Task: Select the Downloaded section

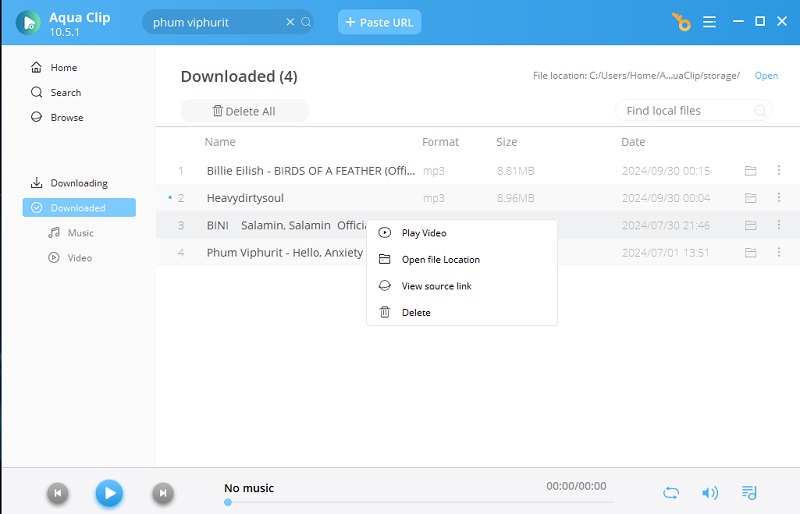Action: click(79, 208)
